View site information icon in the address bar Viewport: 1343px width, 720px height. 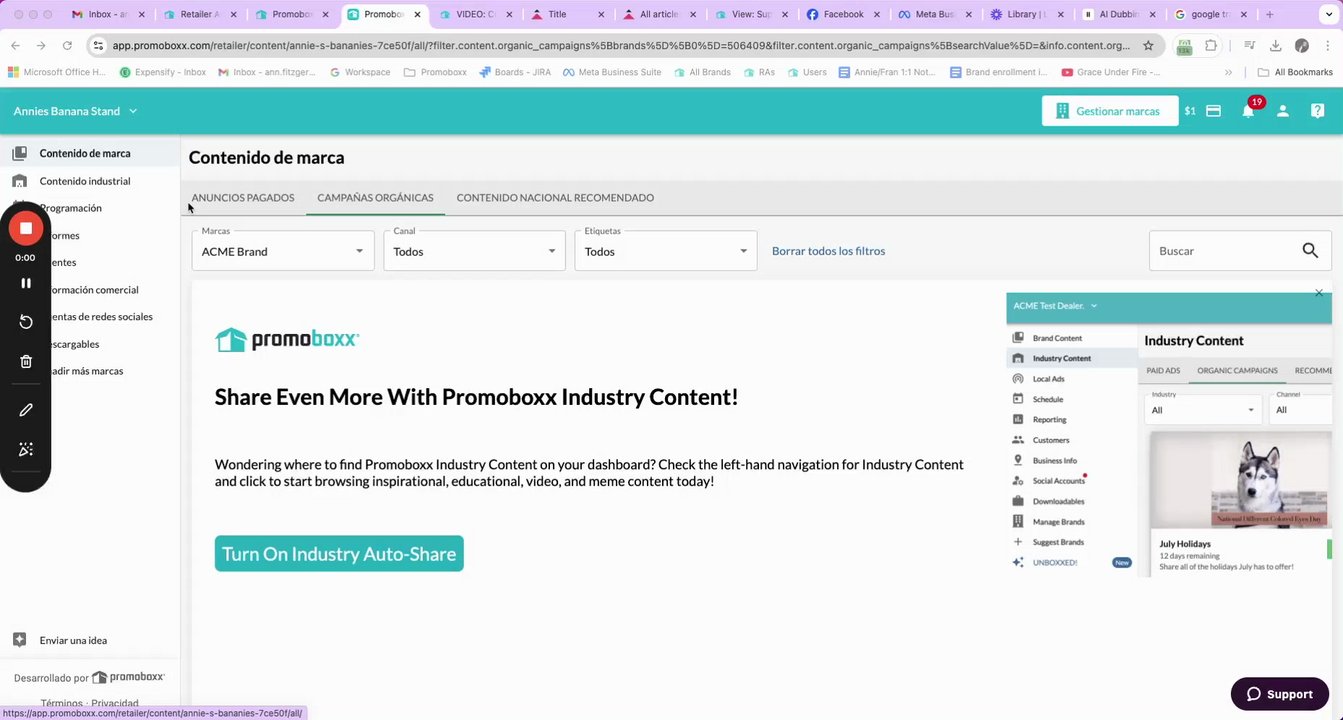(x=98, y=45)
